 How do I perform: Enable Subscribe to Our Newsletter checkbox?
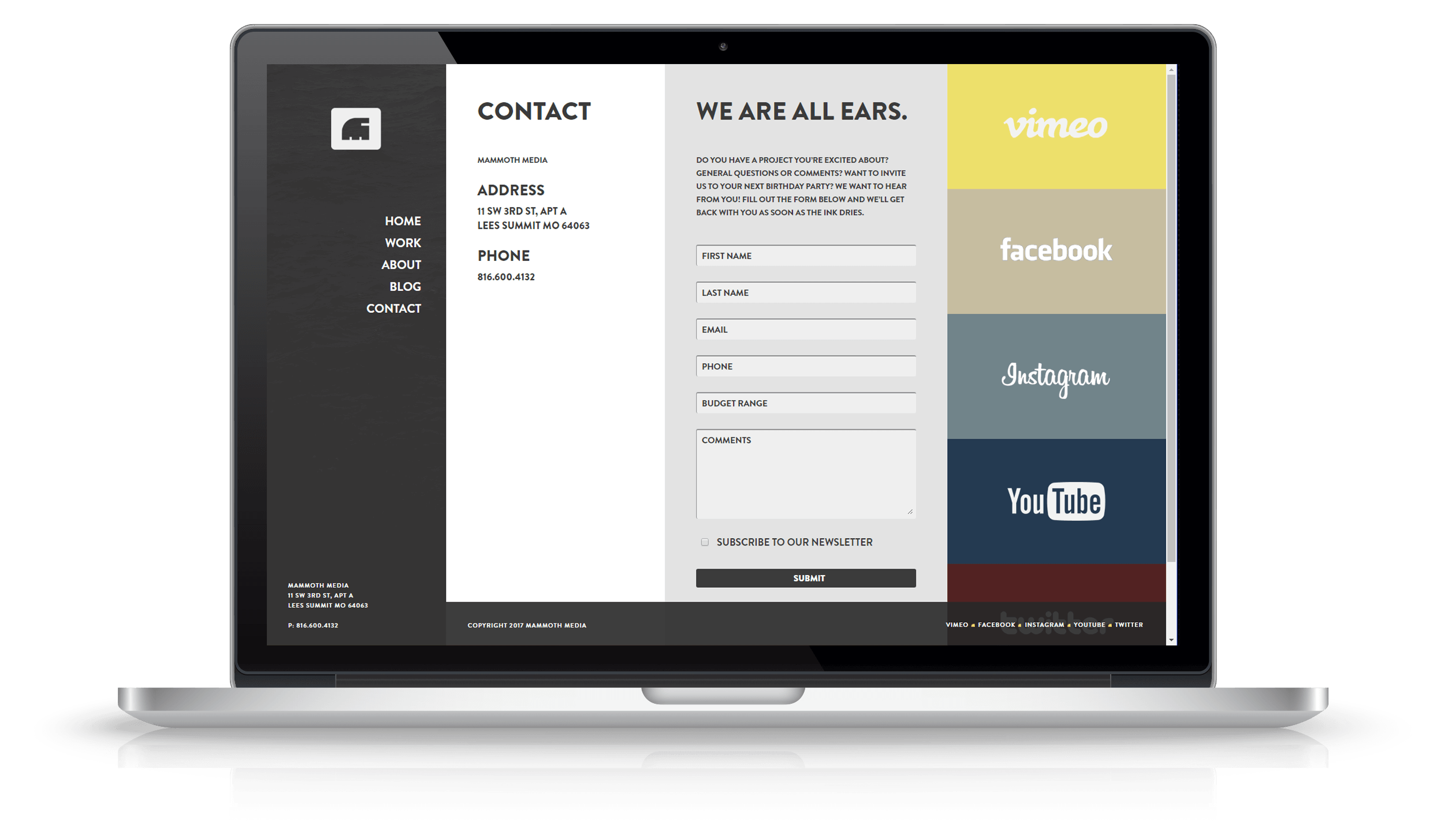click(x=703, y=542)
